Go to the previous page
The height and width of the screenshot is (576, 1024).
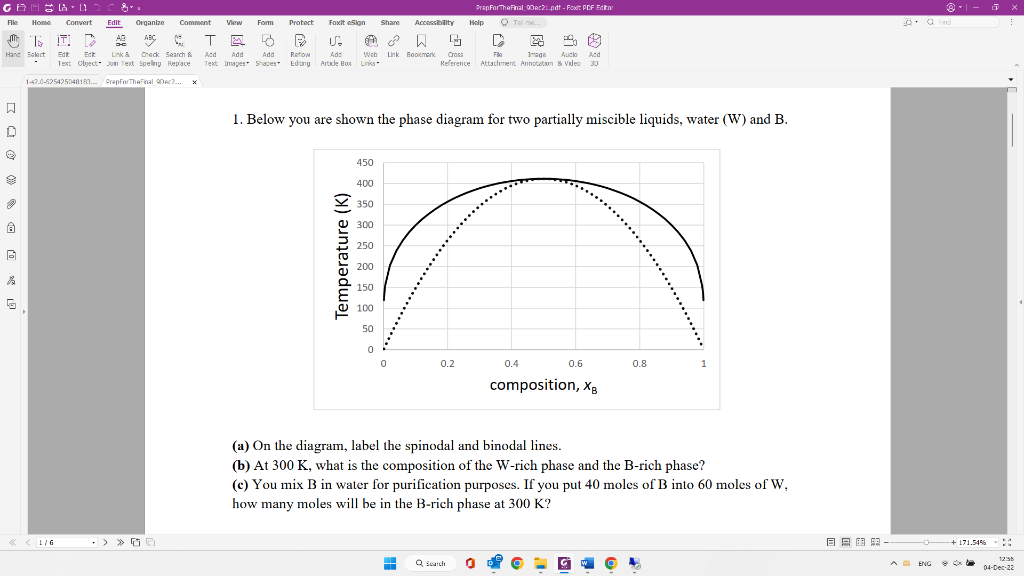point(27,543)
